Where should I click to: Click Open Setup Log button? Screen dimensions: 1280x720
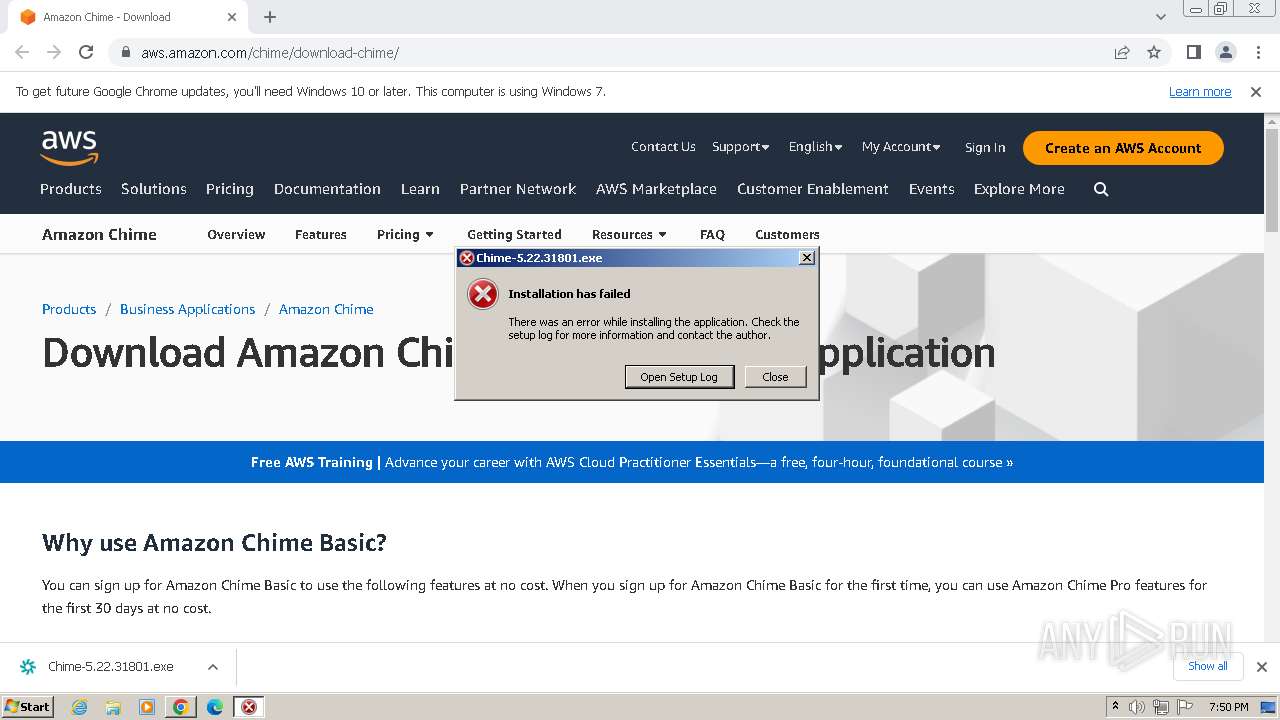(679, 377)
